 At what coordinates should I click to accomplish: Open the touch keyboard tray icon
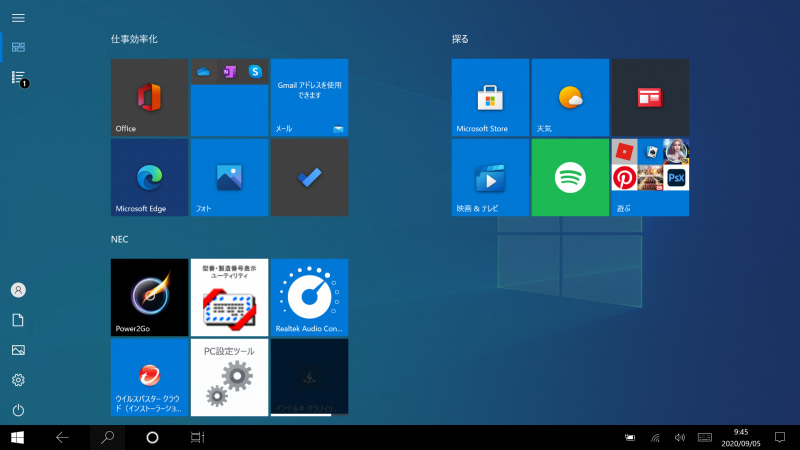(705, 437)
